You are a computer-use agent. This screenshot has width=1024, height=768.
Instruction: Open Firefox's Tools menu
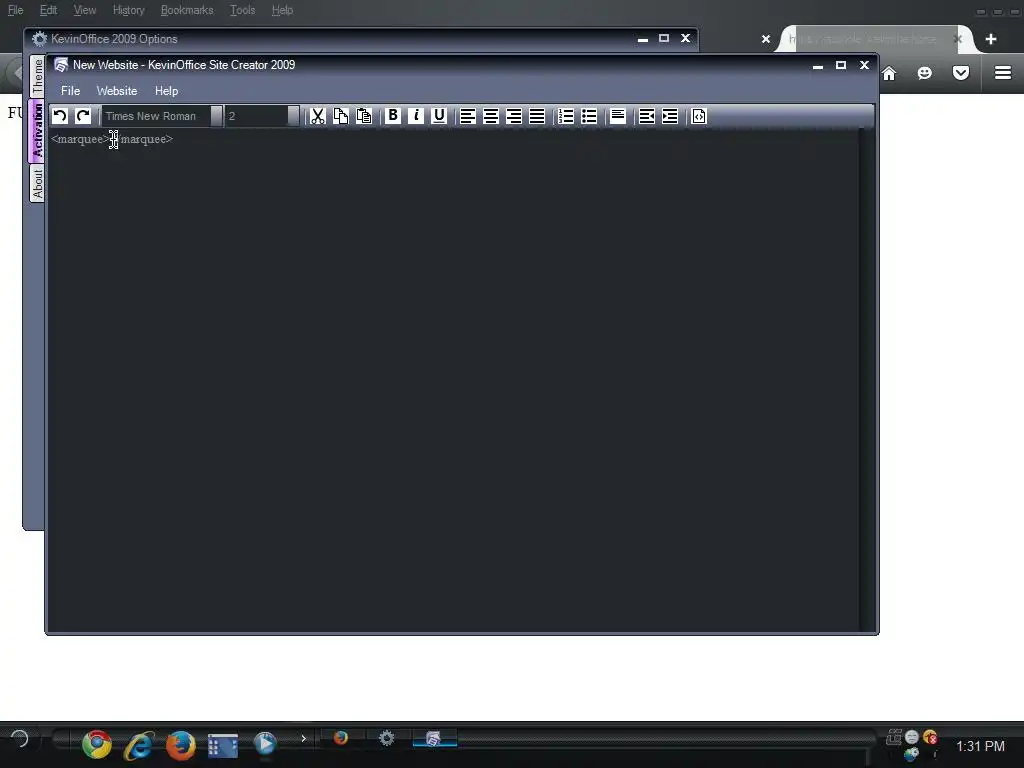pos(242,10)
